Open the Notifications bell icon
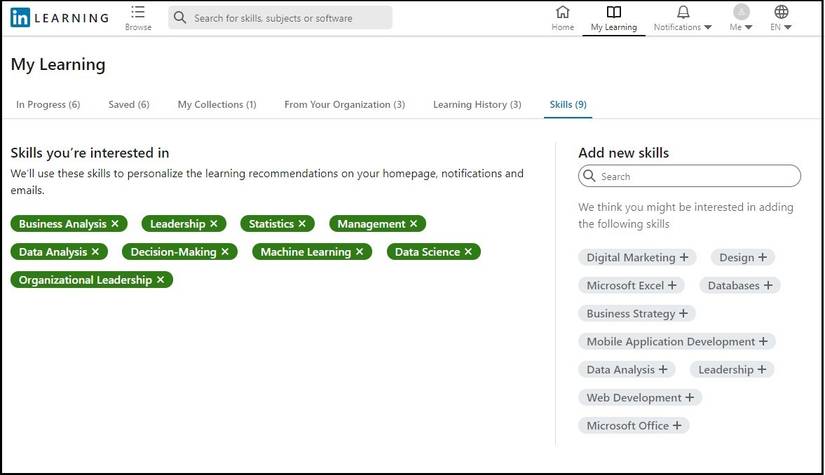 [683, 12]
